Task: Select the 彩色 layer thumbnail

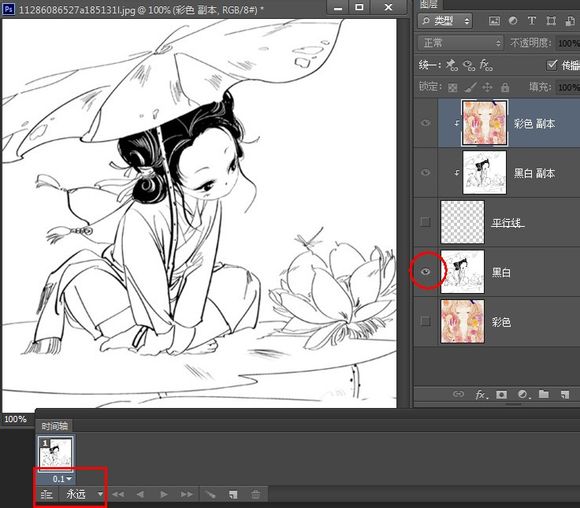Action: [x=462, y=322]
